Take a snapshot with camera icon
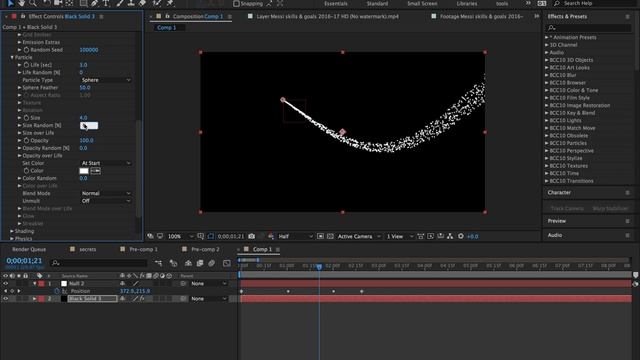The image size is (640, 360). (252, 236)
